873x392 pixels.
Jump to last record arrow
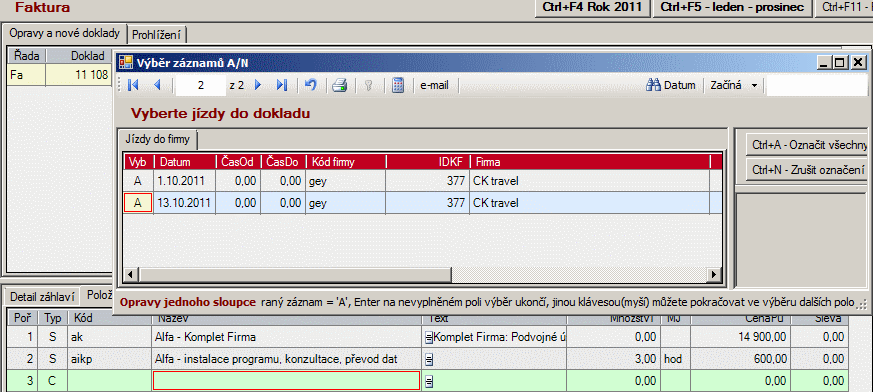coord(282,85)
